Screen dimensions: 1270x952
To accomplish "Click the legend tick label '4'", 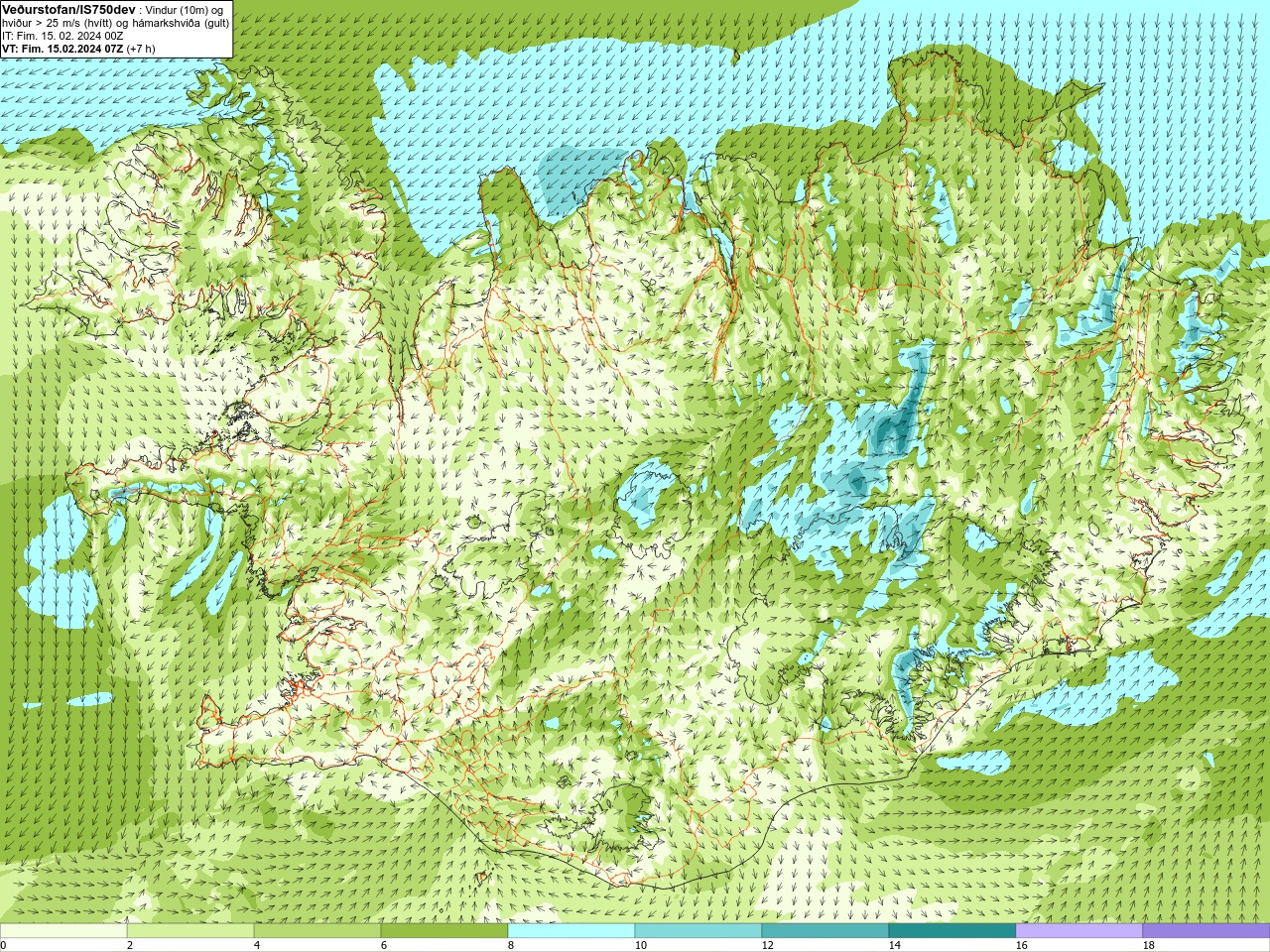I will [x=256, y=945].
